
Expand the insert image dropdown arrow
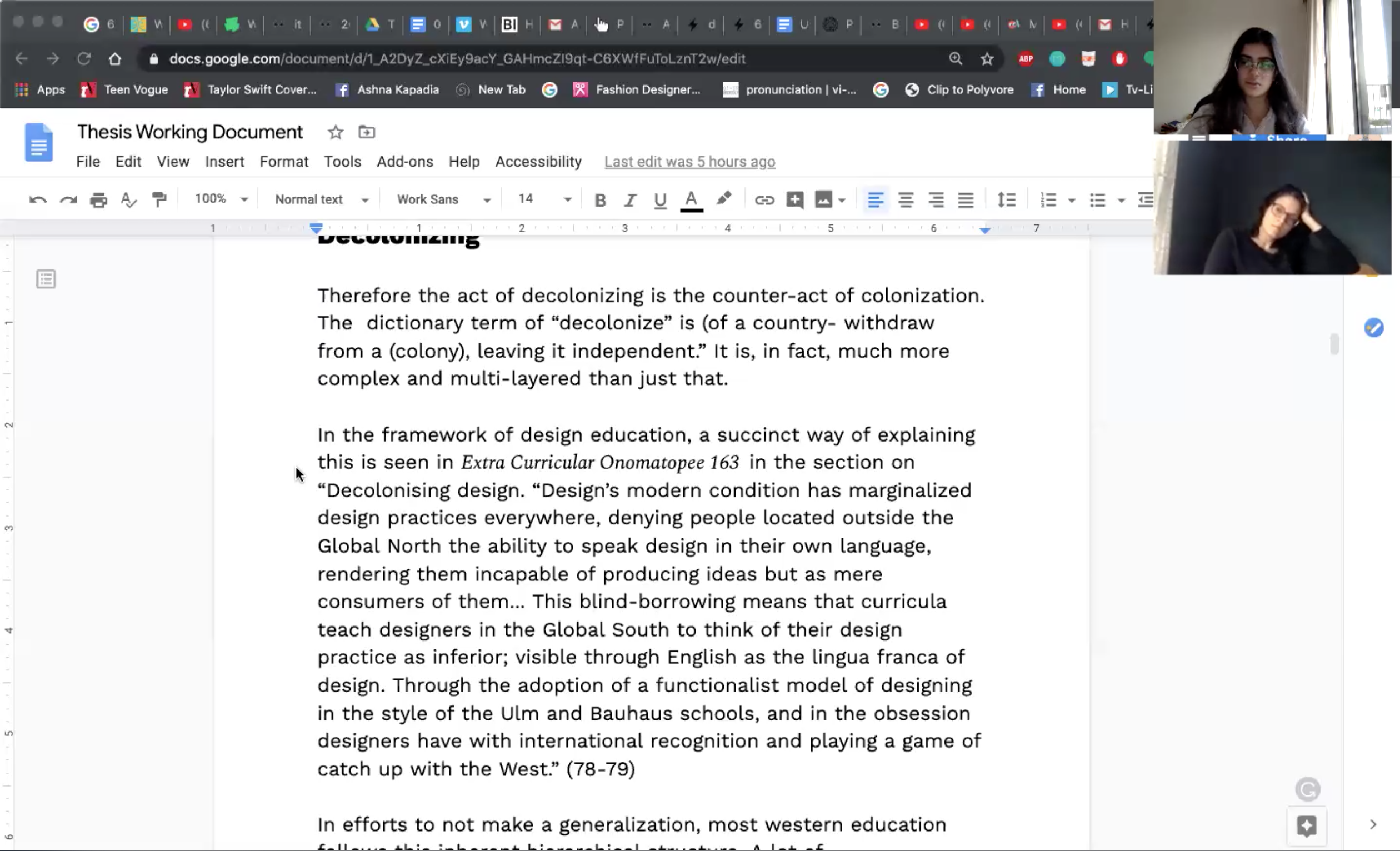842,200
